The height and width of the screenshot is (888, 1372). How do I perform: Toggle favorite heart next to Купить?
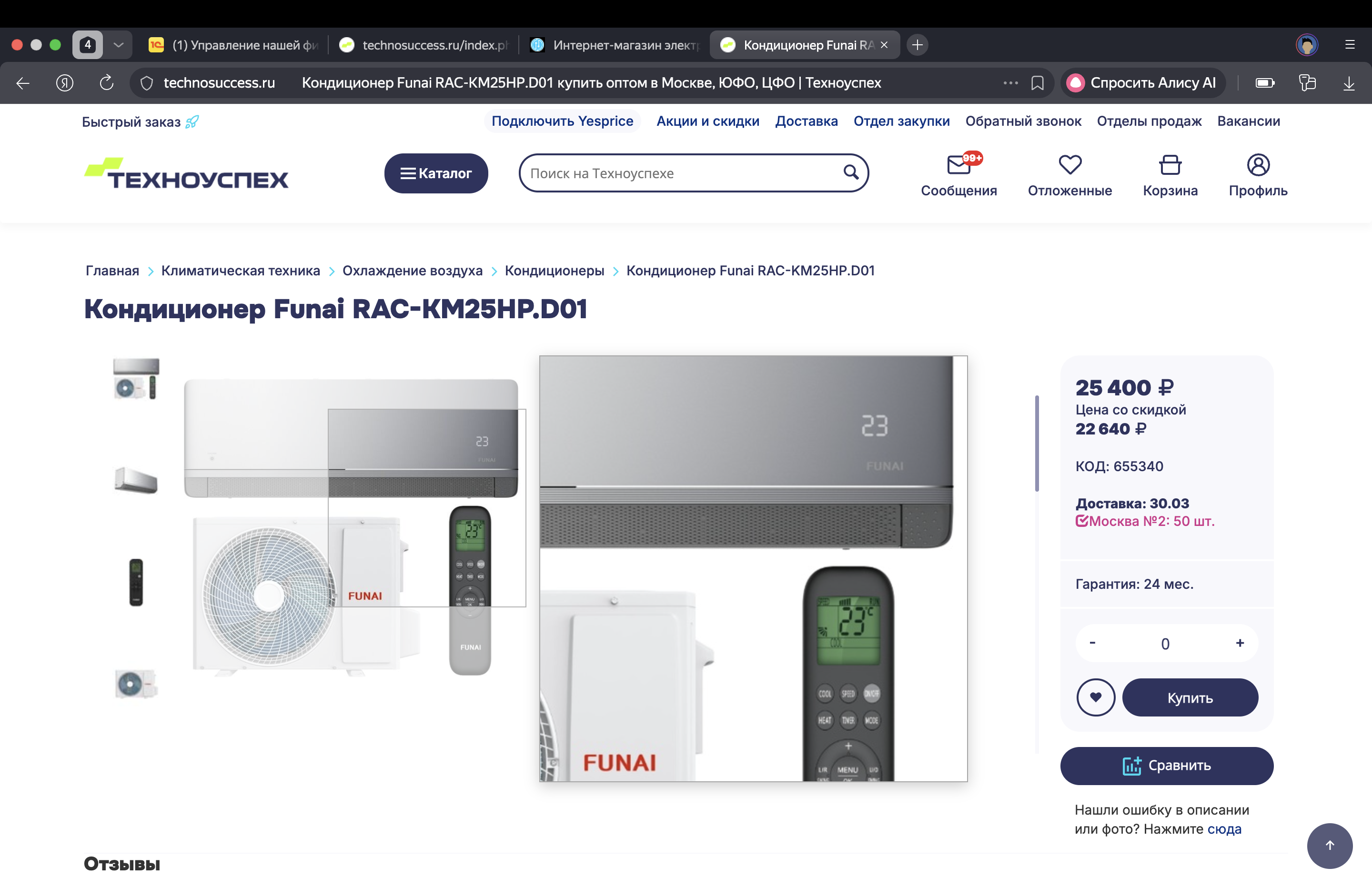pos(1095,697)
